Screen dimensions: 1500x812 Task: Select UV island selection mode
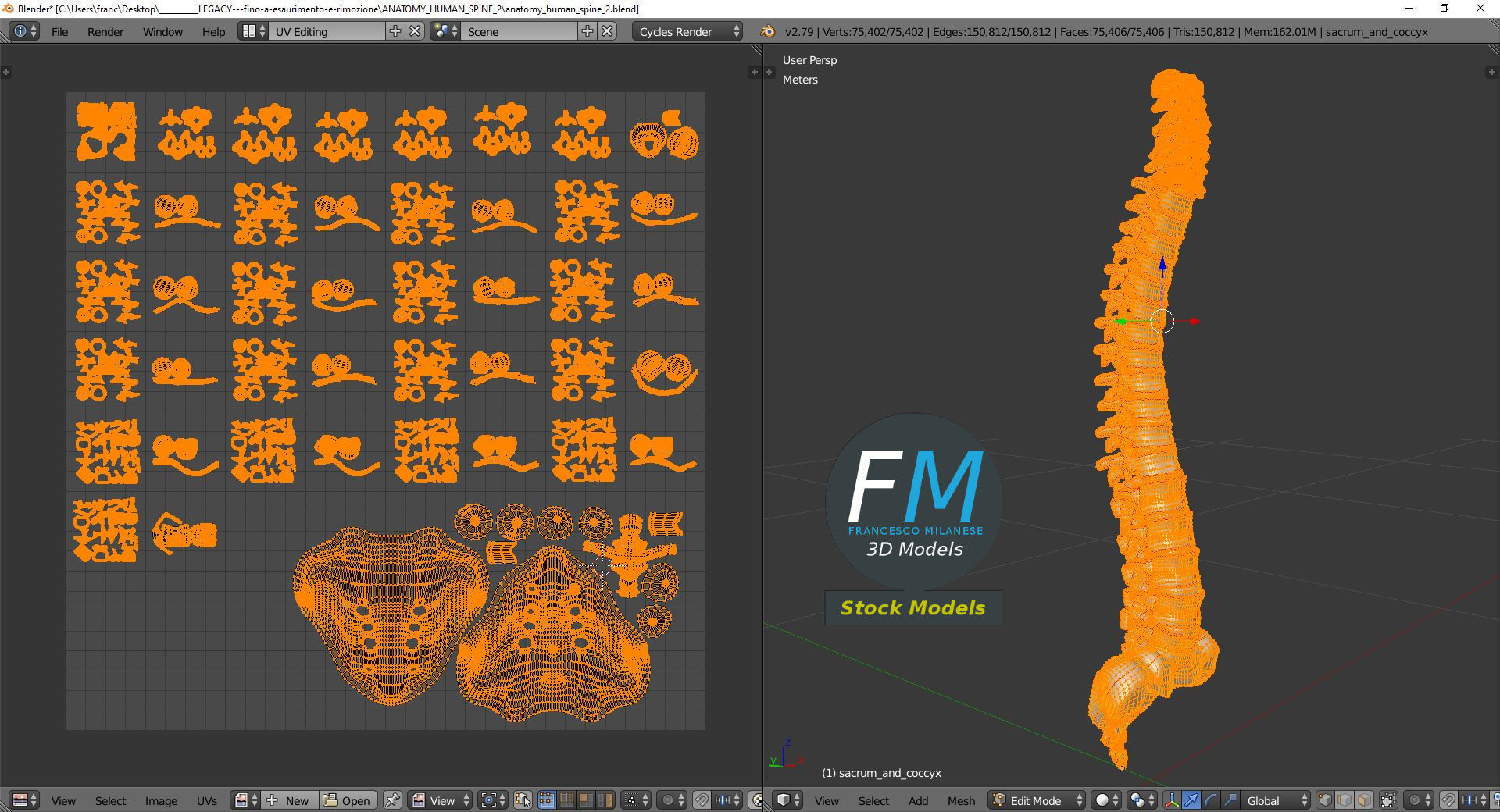pos(605,800)
